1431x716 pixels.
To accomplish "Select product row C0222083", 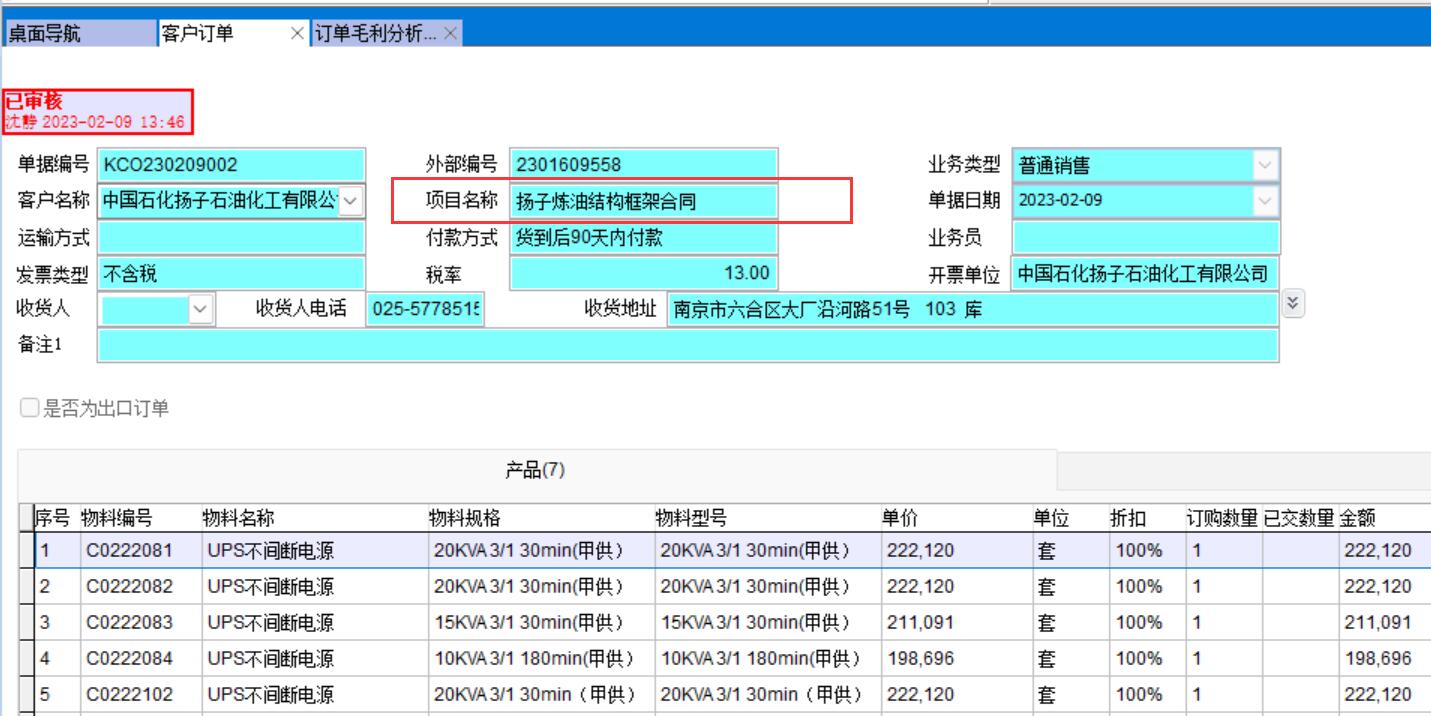I will [128, 622].
